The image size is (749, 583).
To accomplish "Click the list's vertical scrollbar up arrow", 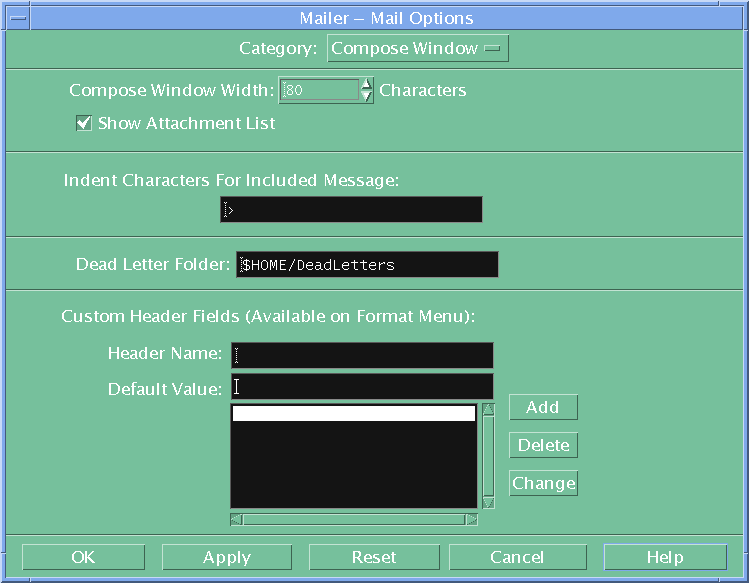I will pos(488,409).
